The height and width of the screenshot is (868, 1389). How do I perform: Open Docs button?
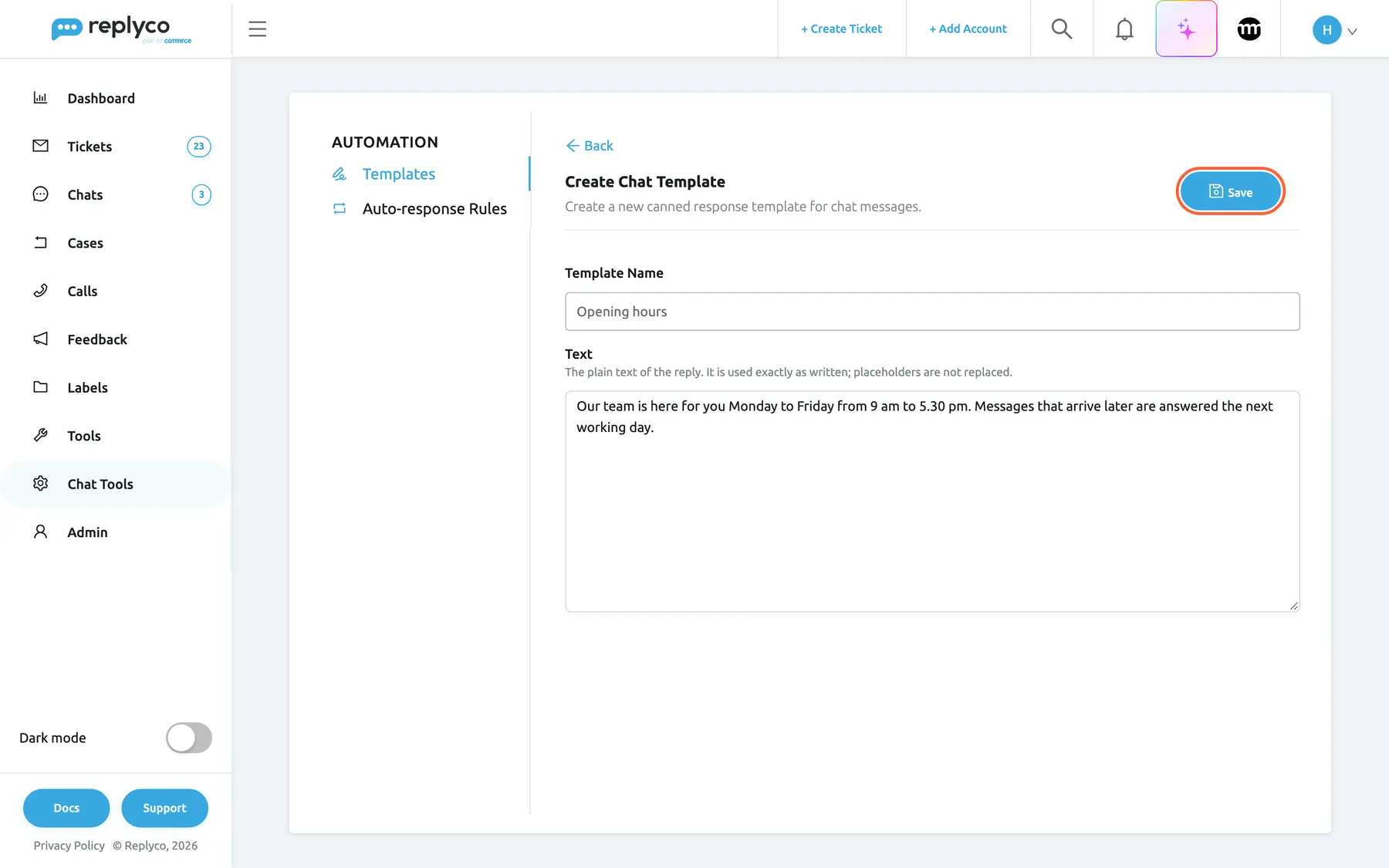click(66, 808)
